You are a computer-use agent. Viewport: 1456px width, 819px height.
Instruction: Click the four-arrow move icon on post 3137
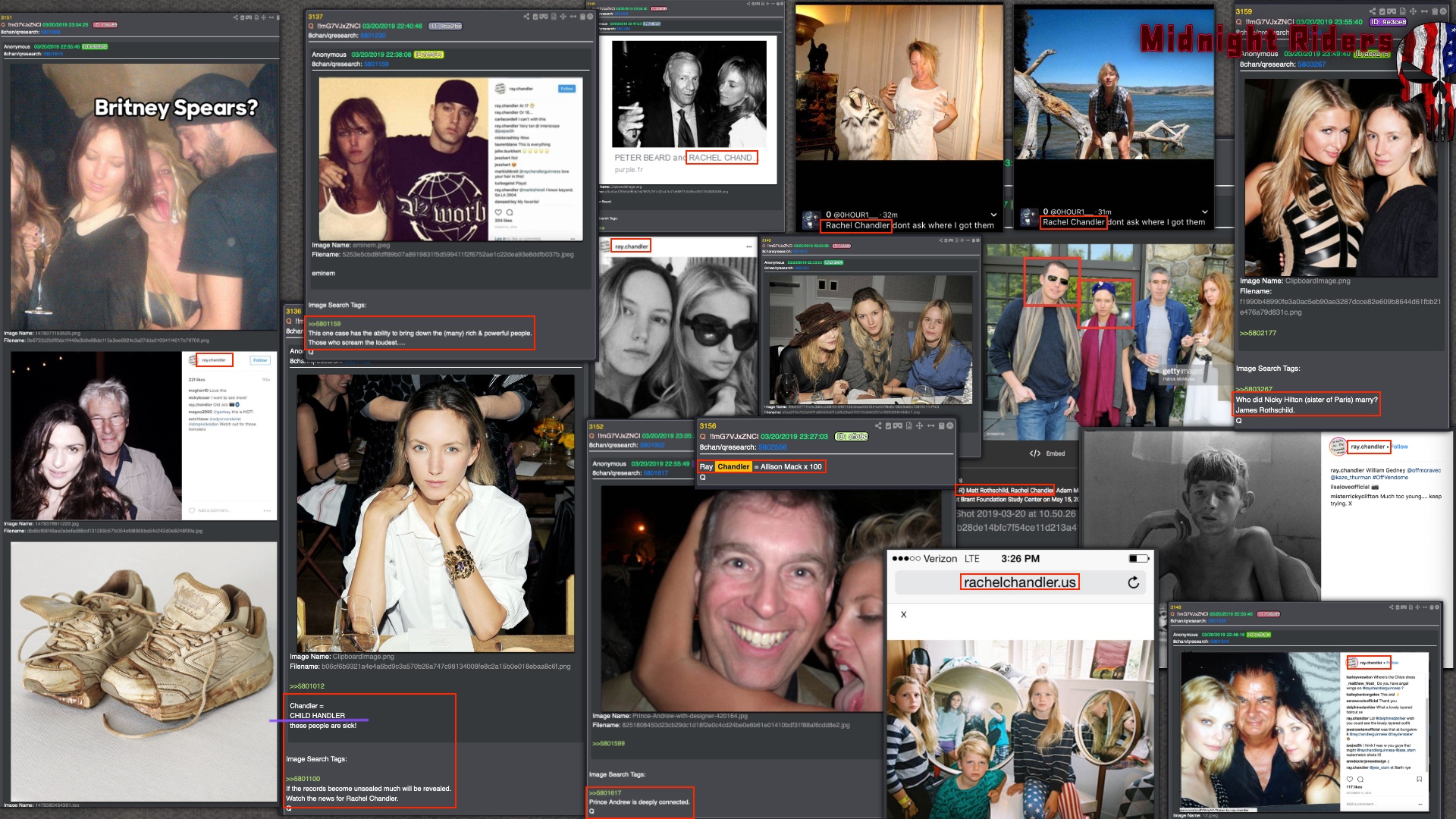(x=563, y=16)
